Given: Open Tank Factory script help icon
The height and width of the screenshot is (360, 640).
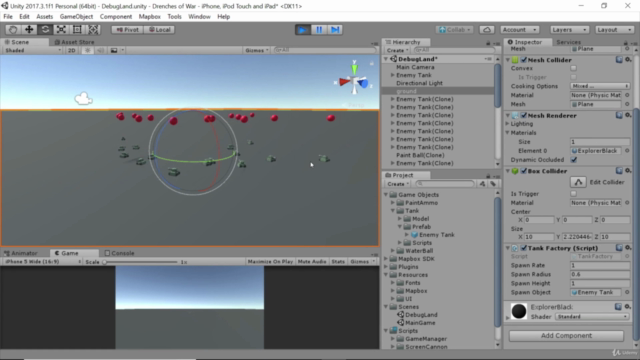Looking at the screenshot, I should [x=619, y=248].
